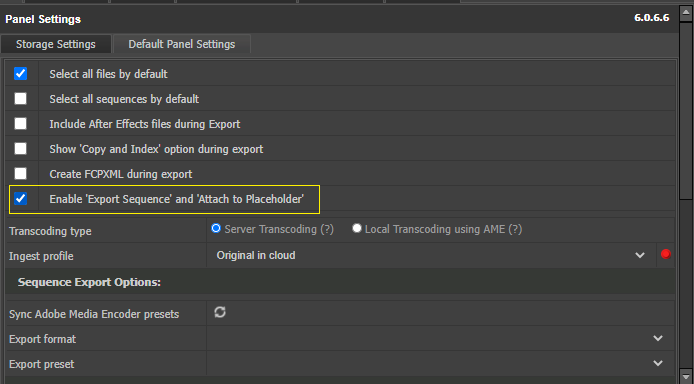Click the 'Transcoding type' label
Viewport: 694px width, 384px height.
pos(50,231)
